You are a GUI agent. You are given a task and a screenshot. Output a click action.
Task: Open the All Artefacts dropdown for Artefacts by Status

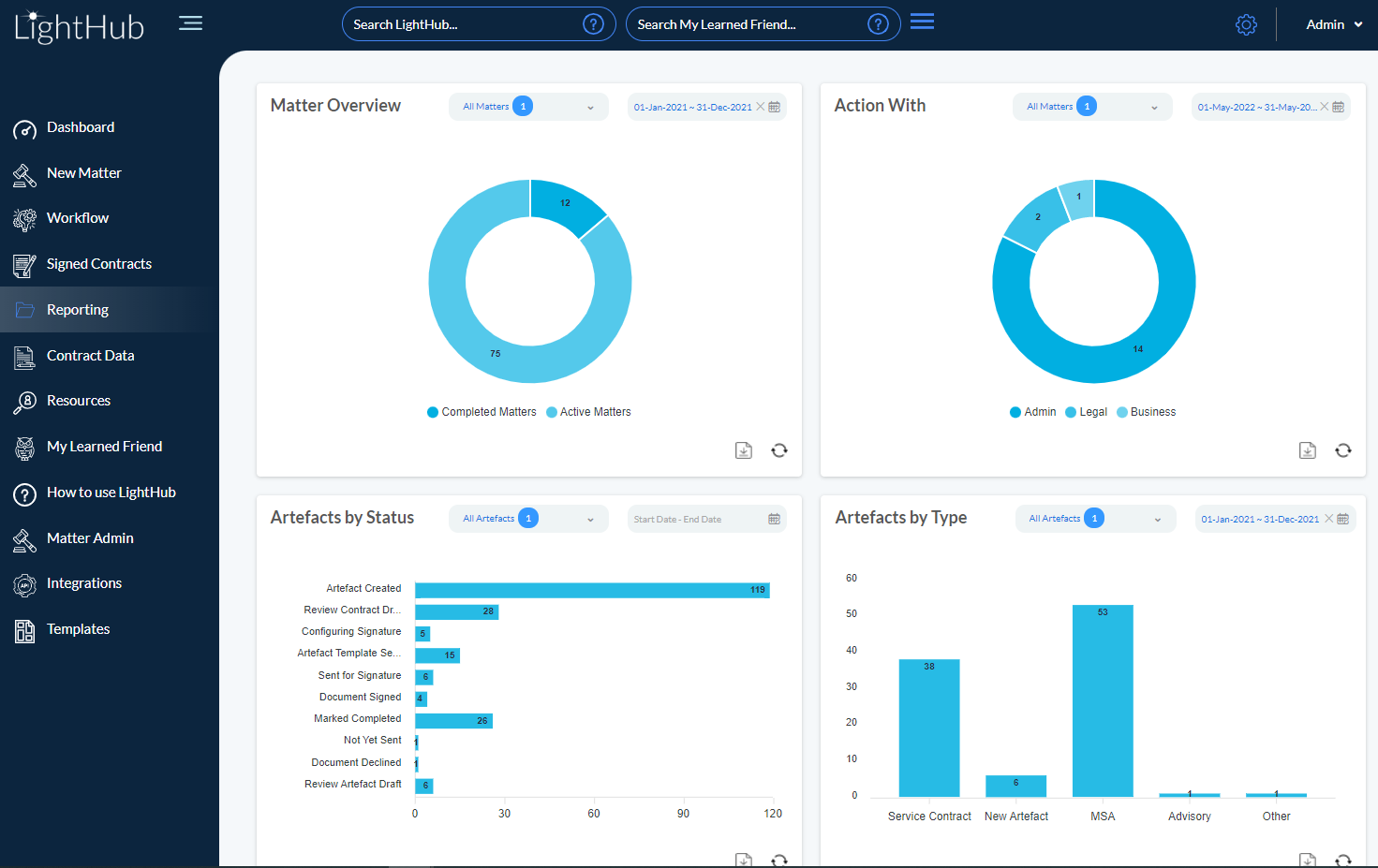[x=527, y=518]
